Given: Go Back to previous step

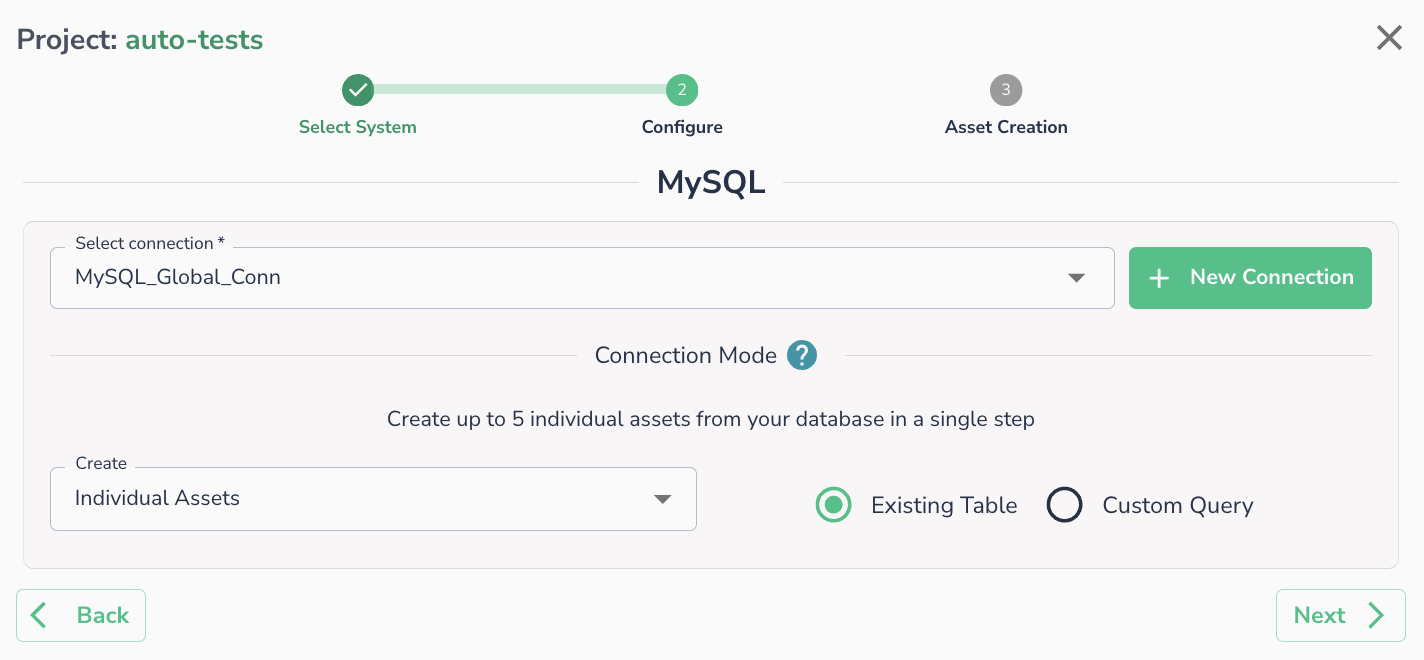Looking at the screenshot, I should [x=81, y=615].
